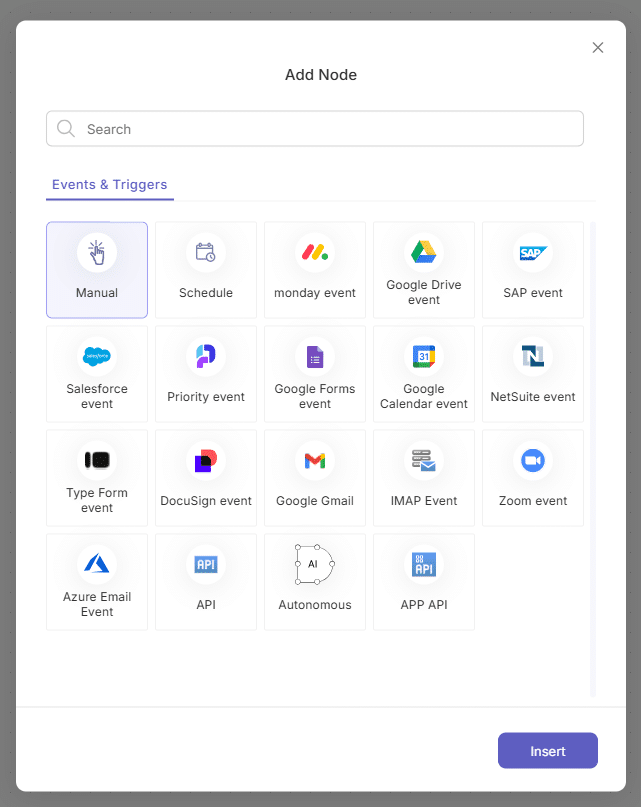Select the NetSuite event logo
This screenshot has width=641, height=807.
533,356
